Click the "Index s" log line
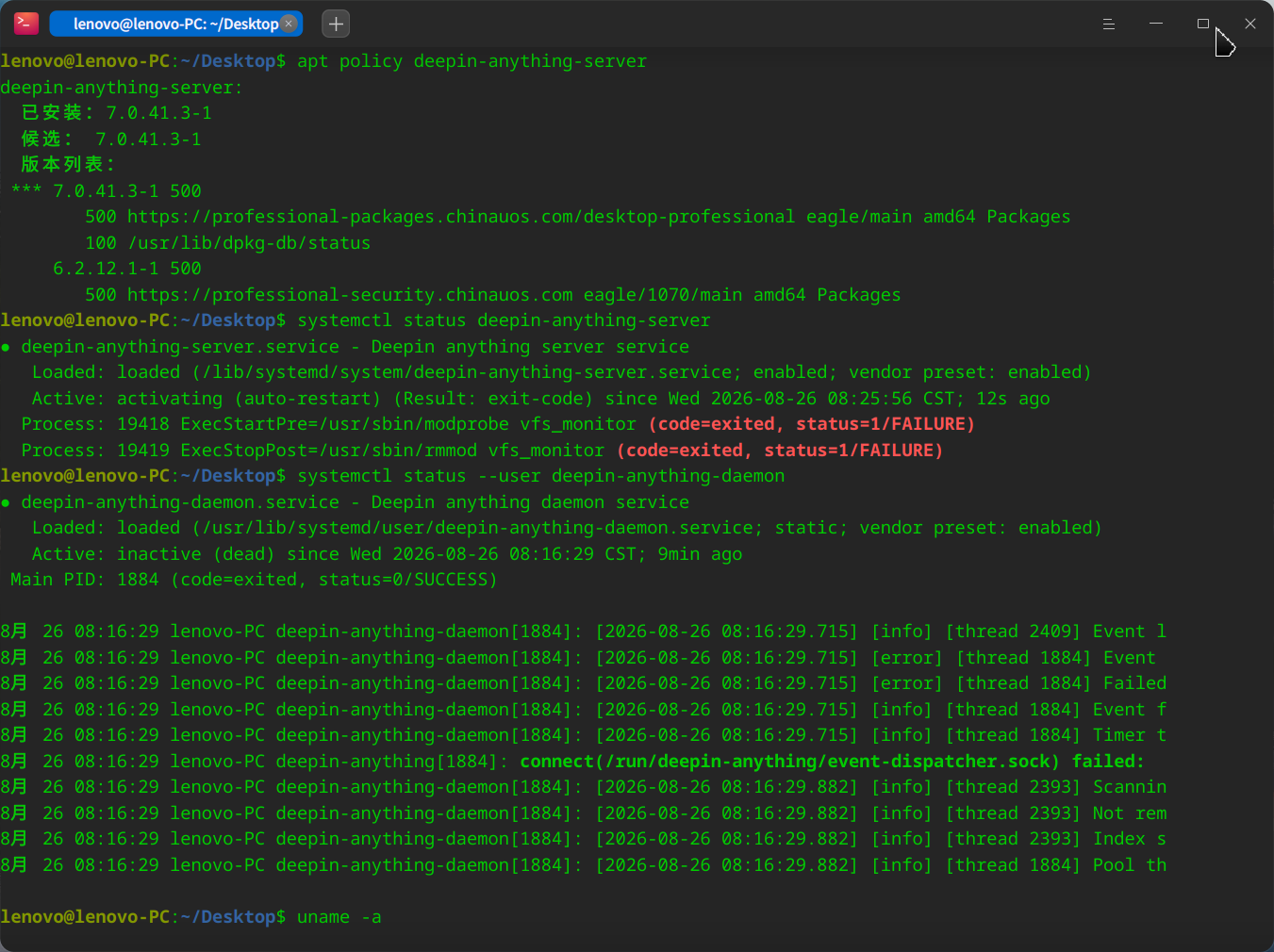The height and width of the screenshot is (952, 1274). tap(584, 839)
